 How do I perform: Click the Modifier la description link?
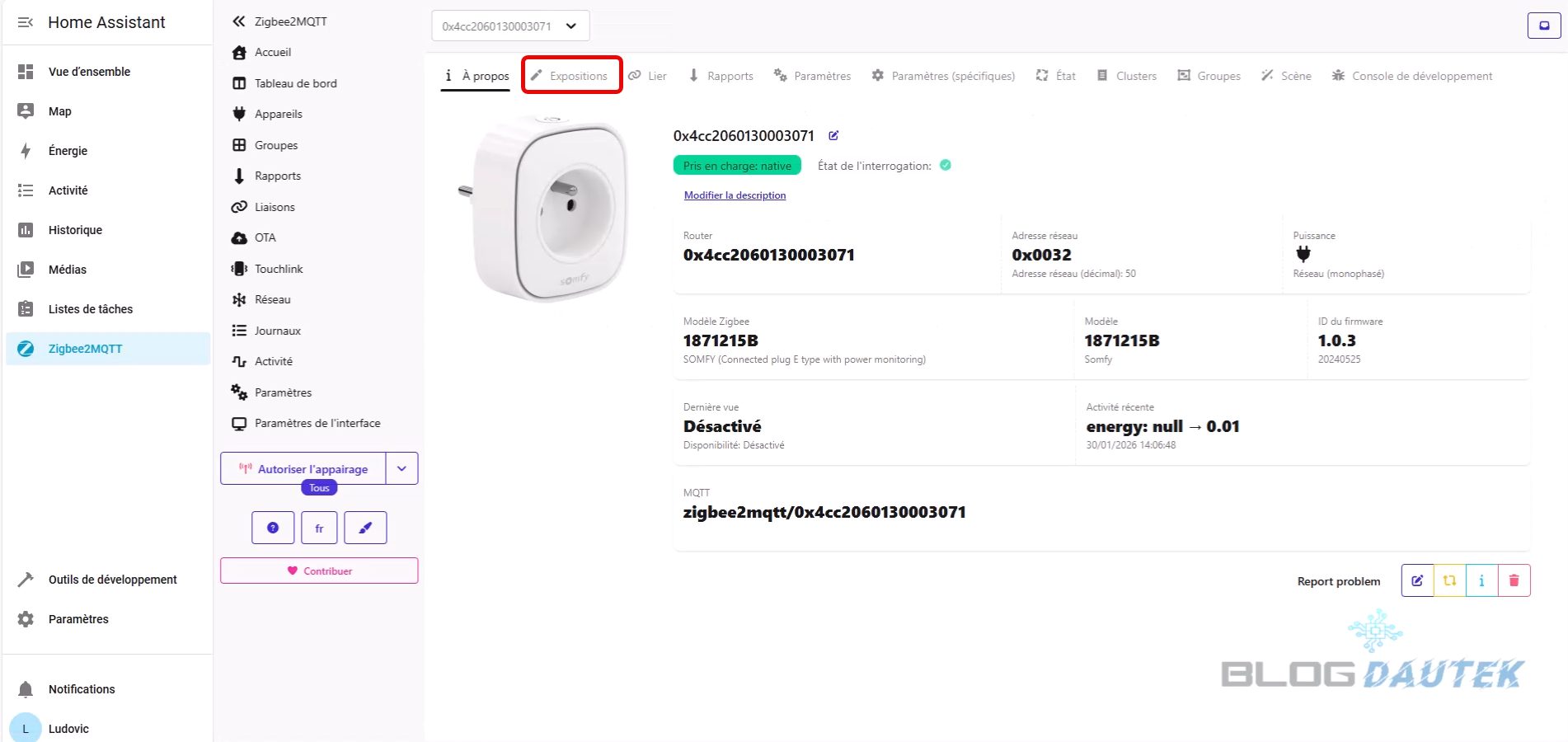pyautogui.click(x=735, y=195)
